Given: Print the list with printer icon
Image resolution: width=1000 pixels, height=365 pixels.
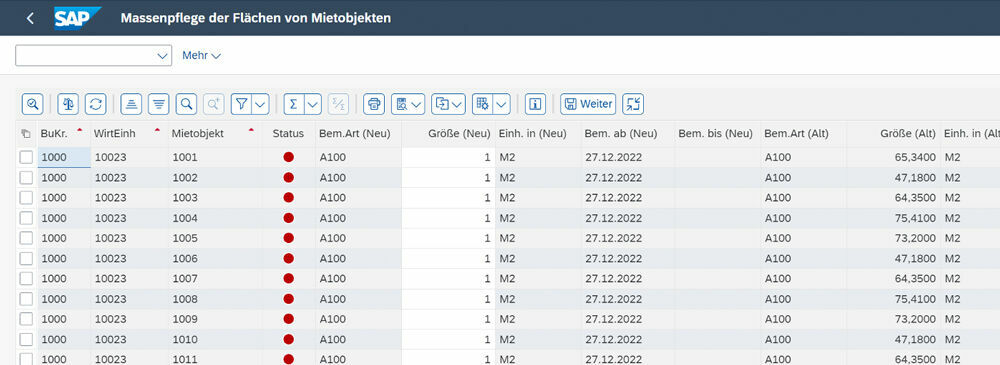Looking at the screenshot, I should tap(374, 104).
